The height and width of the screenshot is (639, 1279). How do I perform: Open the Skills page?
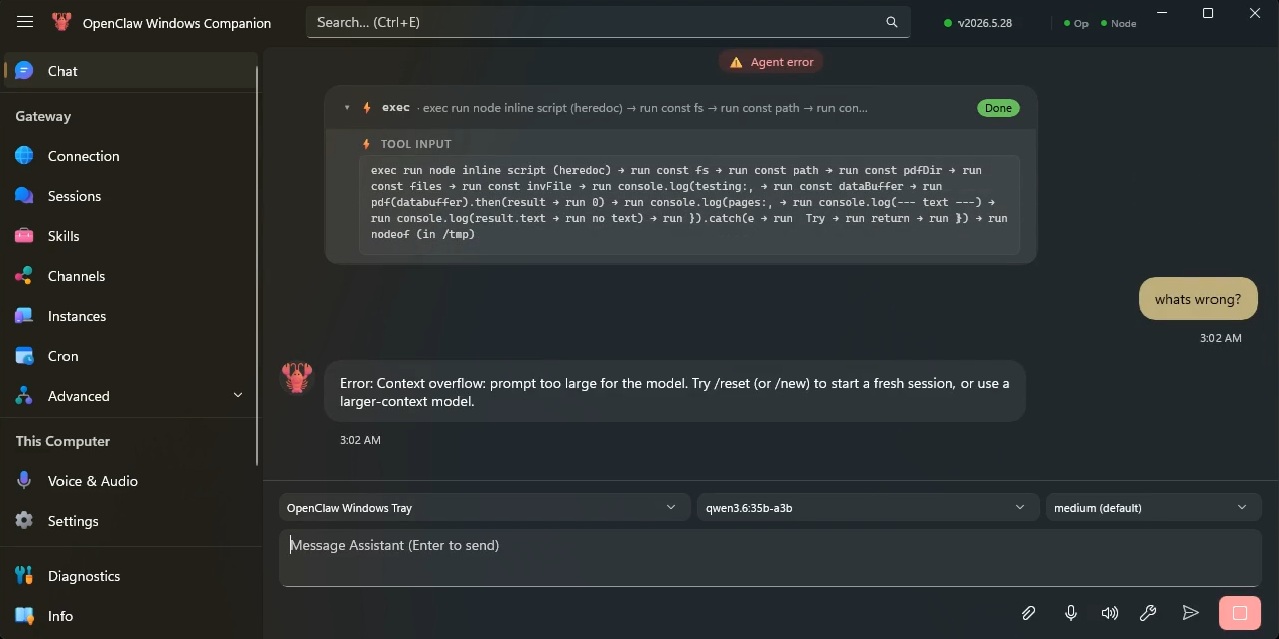(130, 236)
